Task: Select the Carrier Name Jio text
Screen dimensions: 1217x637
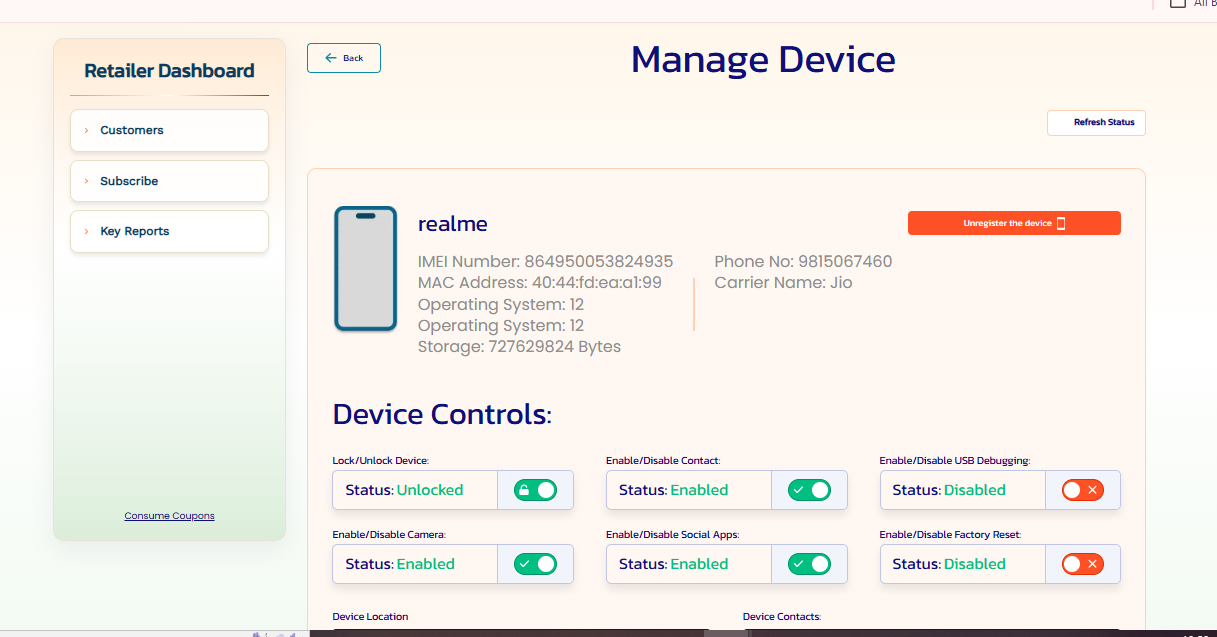Action: tap(783, 283)
